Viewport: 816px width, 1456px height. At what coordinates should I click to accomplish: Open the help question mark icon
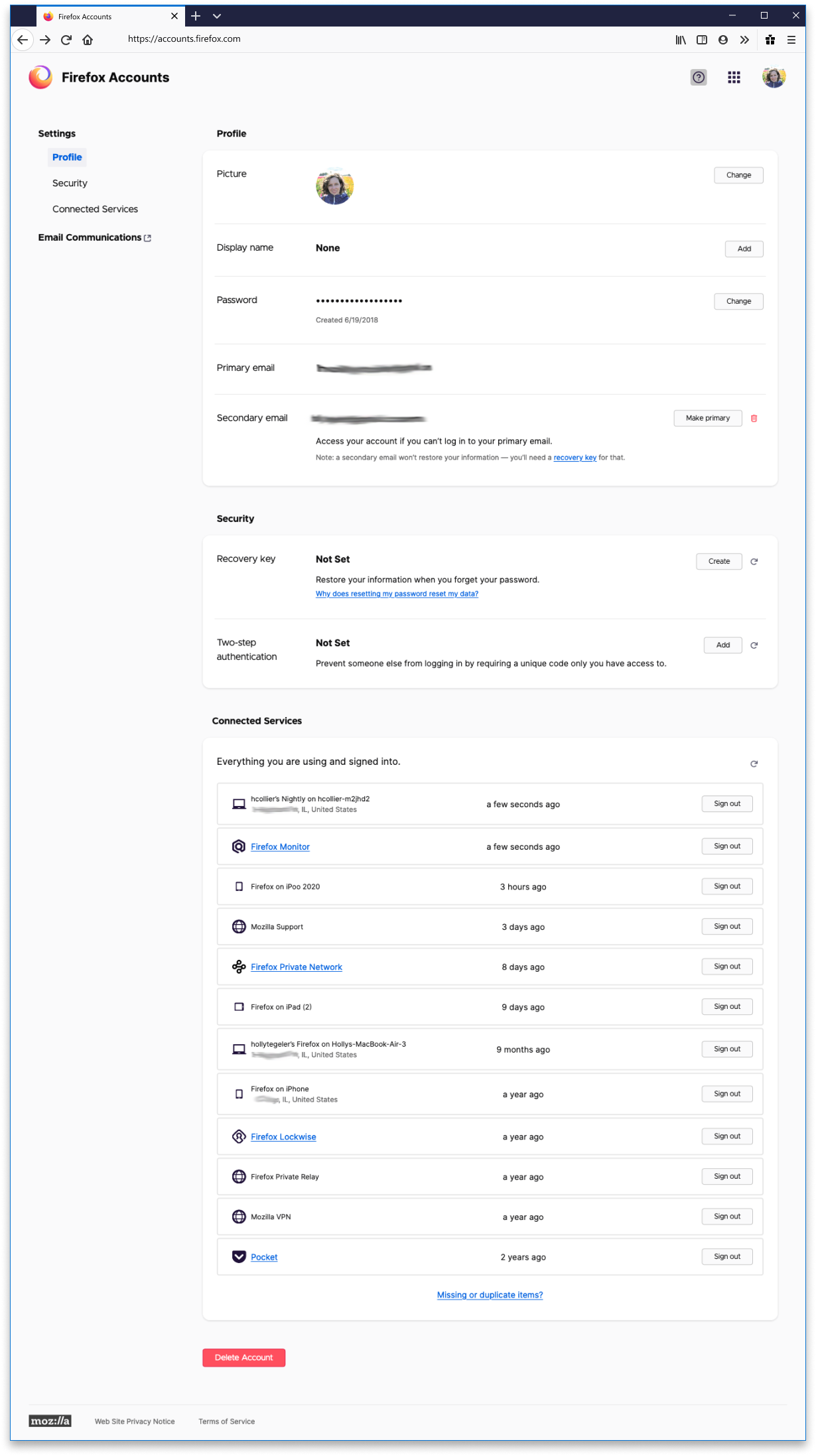[699, 78]
